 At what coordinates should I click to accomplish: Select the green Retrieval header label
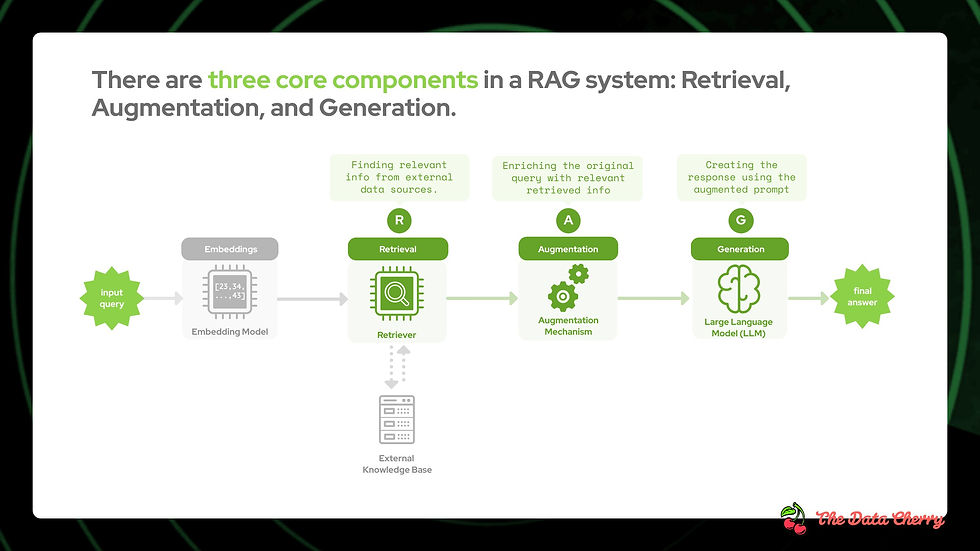(x=398, y=249)
